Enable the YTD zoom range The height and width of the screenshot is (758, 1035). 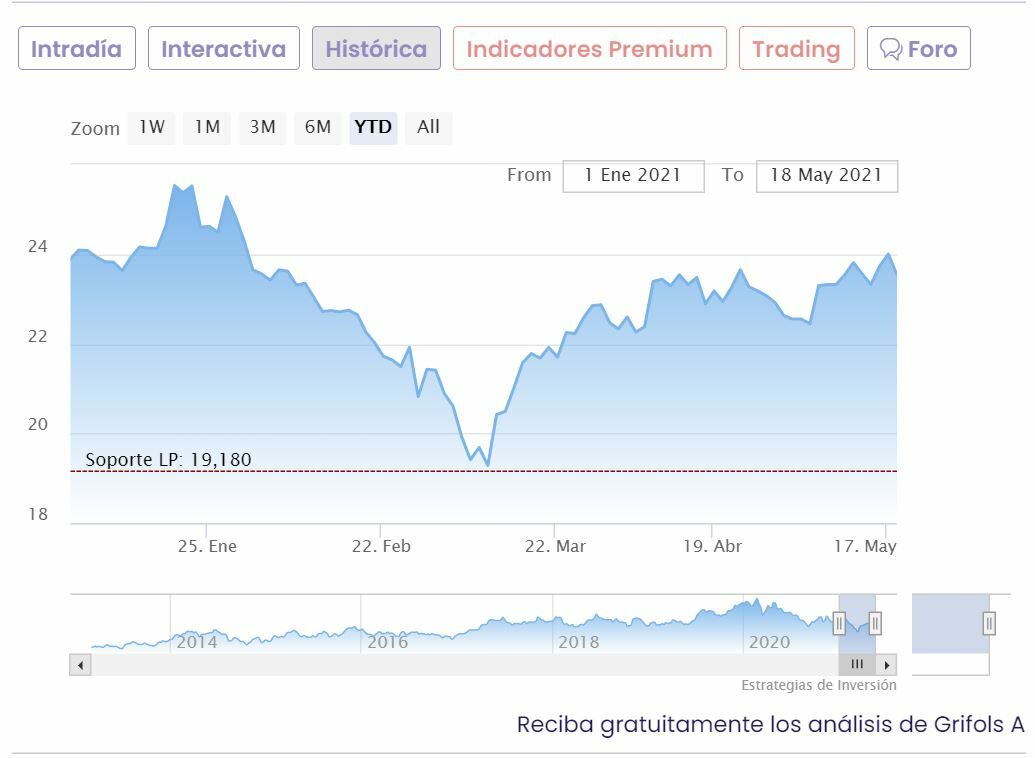[373, 127]
